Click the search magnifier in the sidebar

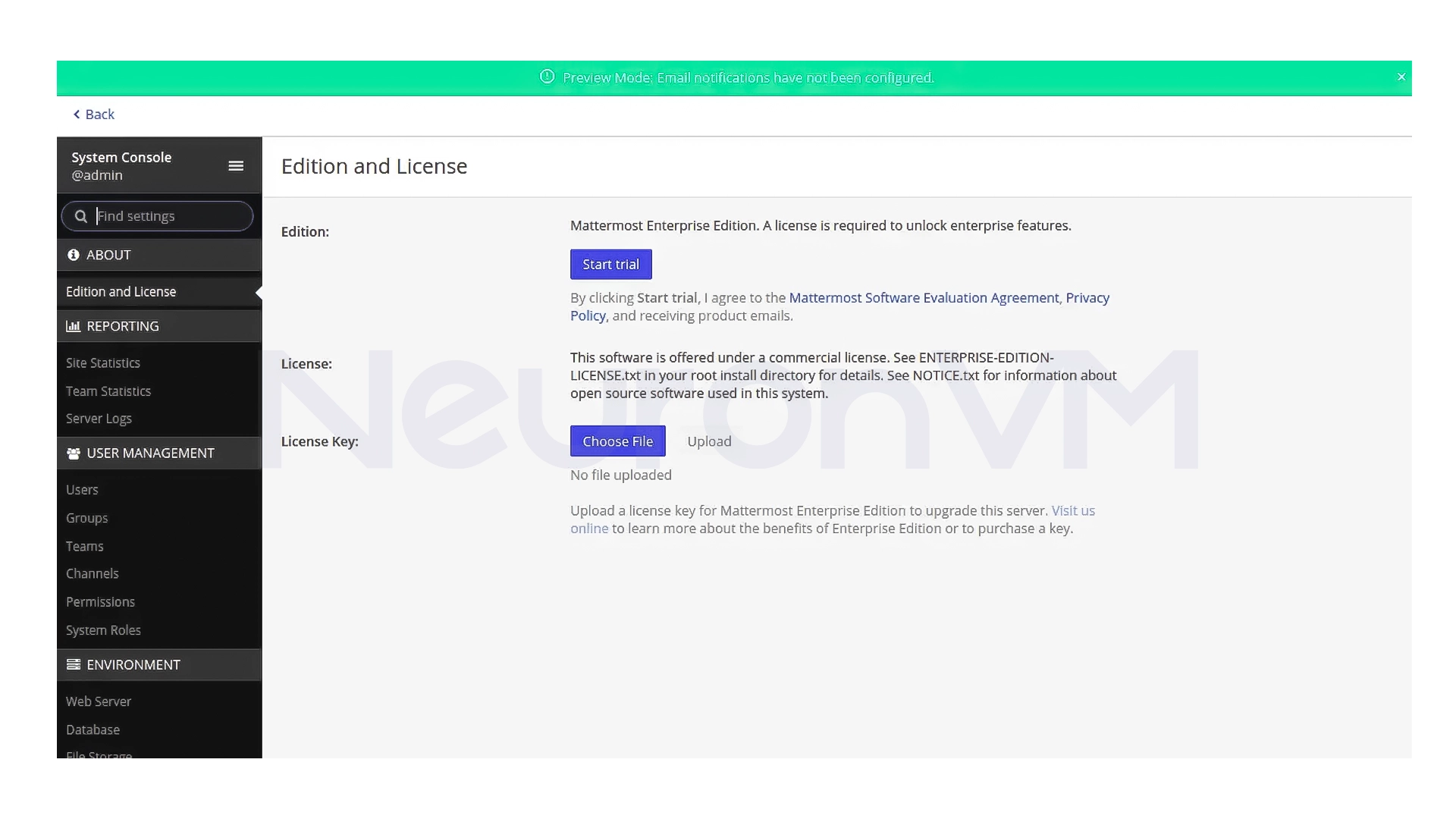click(x=80, y=216)
